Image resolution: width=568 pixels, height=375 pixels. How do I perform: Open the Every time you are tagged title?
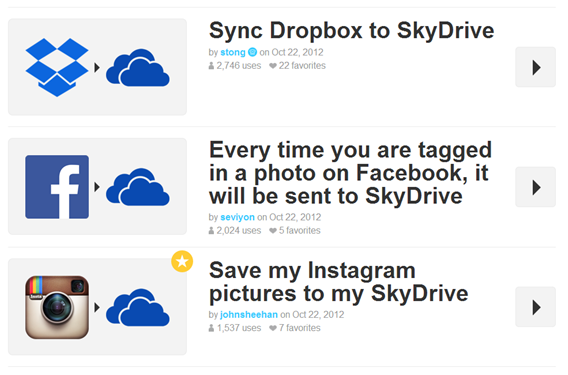pyautogui.click(x=350, y=173)
